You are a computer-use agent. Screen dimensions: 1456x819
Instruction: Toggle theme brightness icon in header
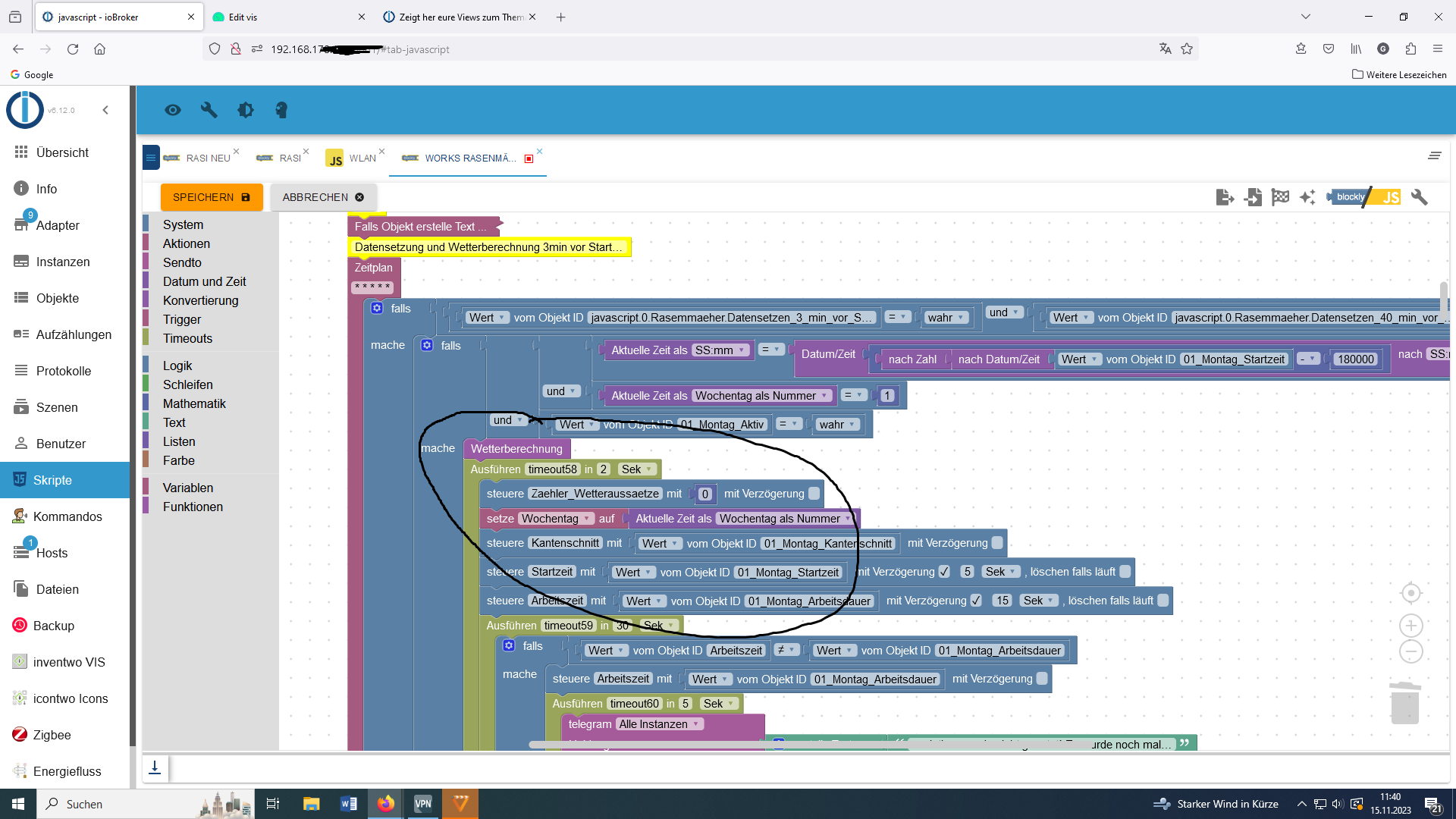click(246, 110)
